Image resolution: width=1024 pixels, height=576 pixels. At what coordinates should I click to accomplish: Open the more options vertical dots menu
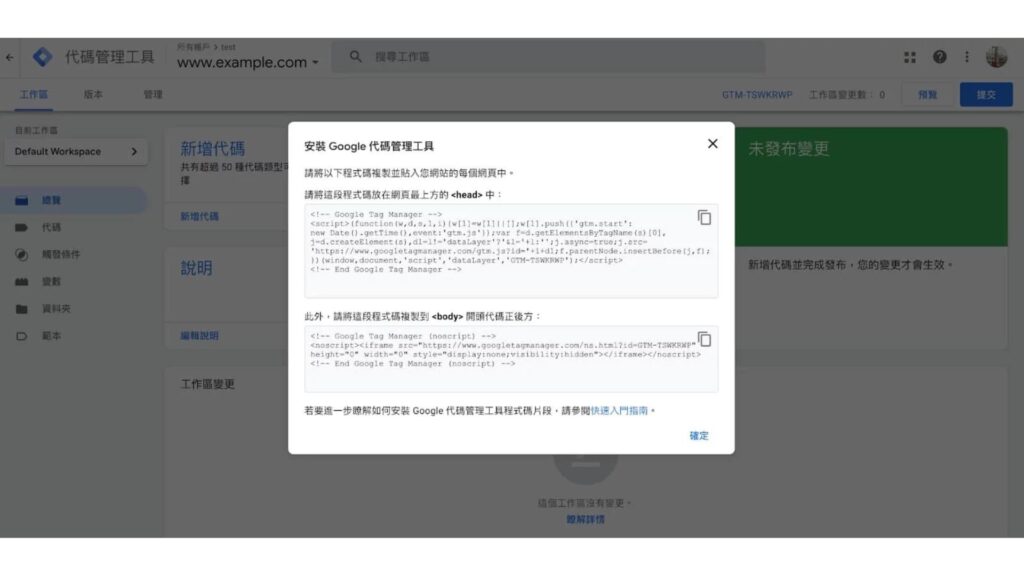pyautogui.click(x=967, y=57)
